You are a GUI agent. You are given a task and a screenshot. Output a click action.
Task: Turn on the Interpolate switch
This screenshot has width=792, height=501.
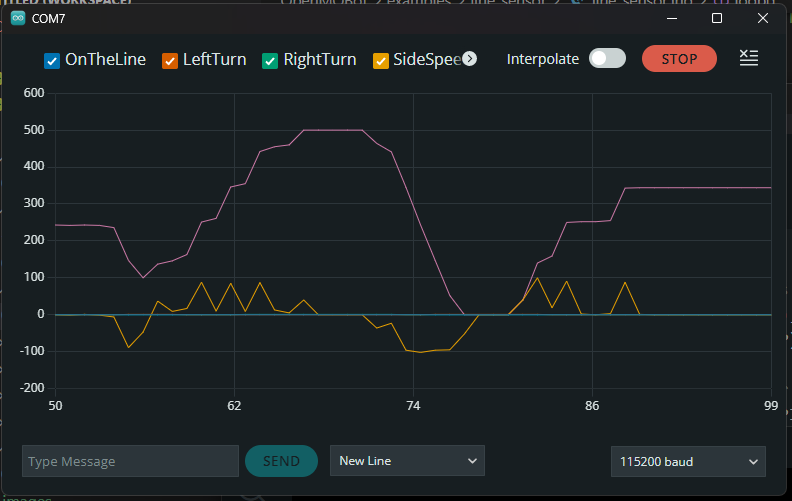pos(607,59)
